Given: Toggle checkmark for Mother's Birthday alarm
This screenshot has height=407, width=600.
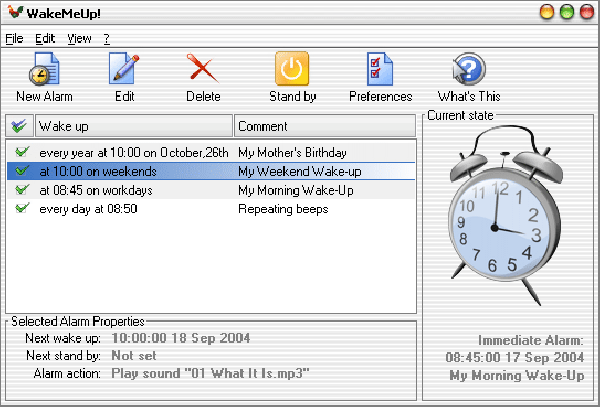Looking at the screenshot, I should 21,153.
